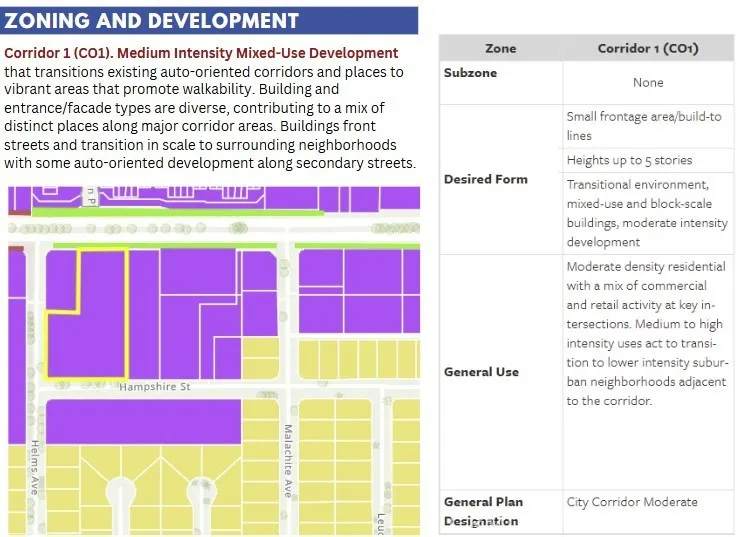This screenshot has width=738, height=537.
Task: Click the Hampshire St street label
Action: [x=153, y=386]
